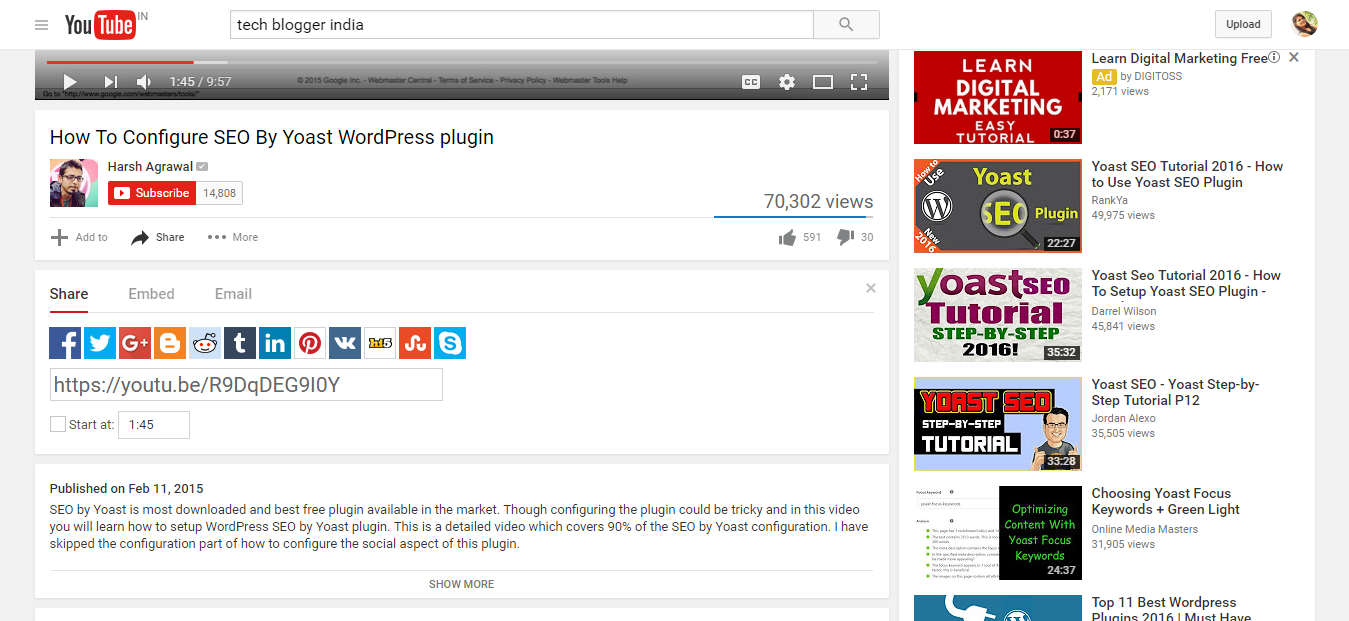Click the 14,808 subscriber count
The width and height of the screenshot is (1349, 621).
pos(220,193)
